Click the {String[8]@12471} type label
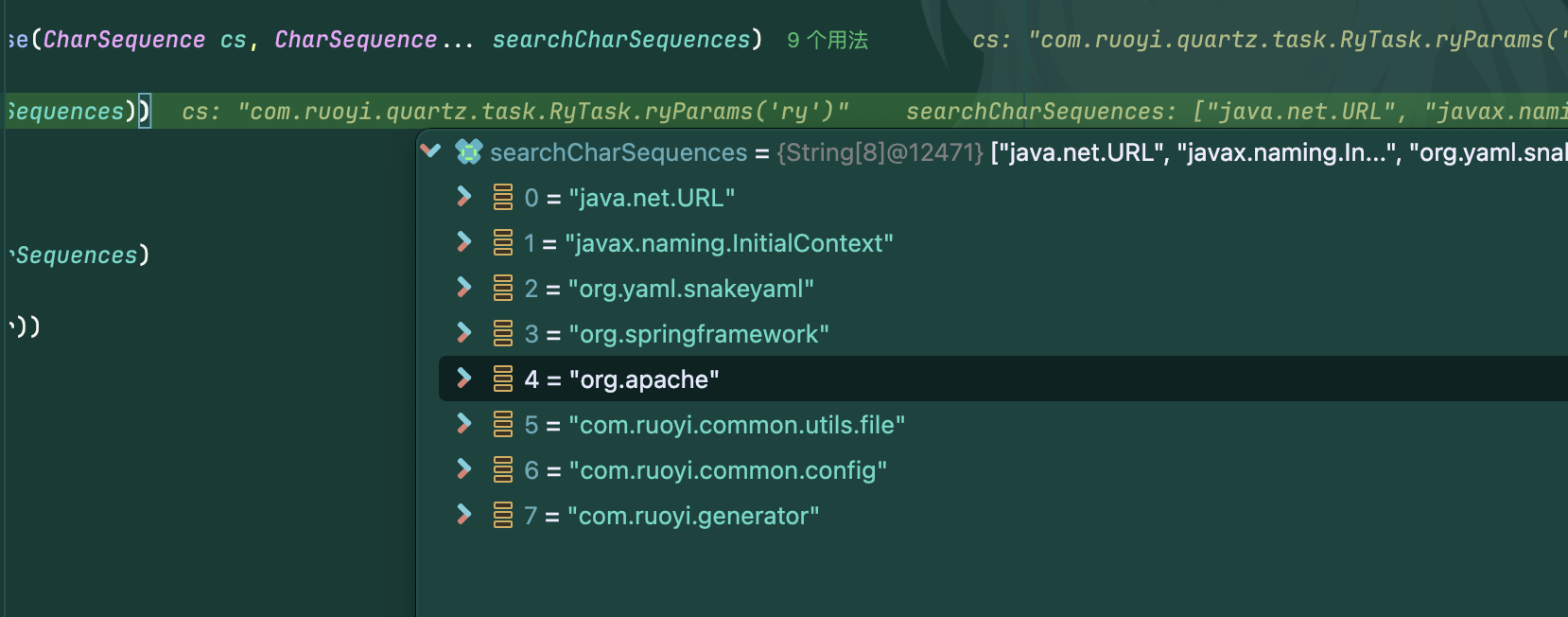 [880, 152]
